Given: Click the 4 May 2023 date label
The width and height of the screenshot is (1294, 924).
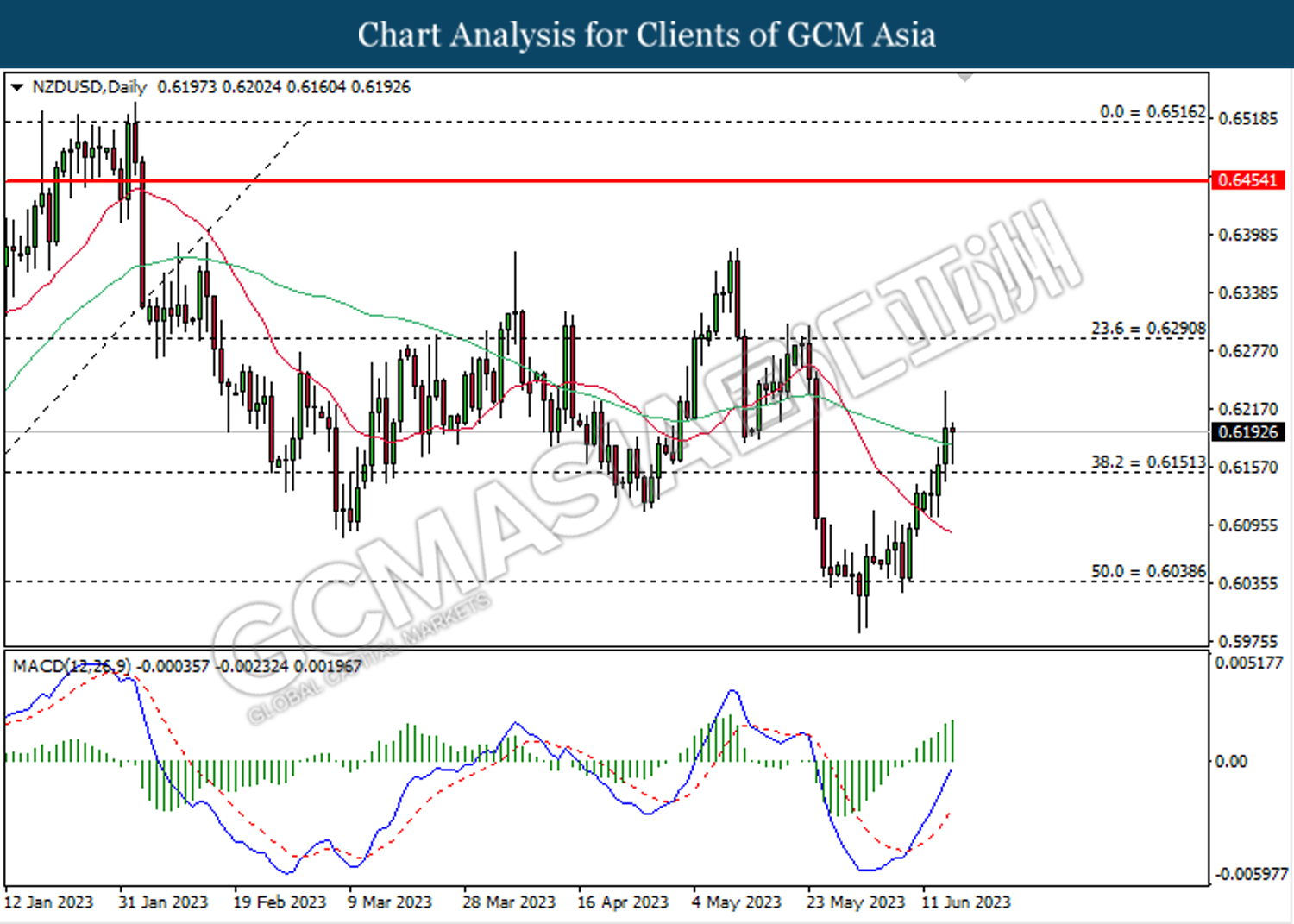Looking at the screenshot, I should pyautogui.click(x=736, y=902).
